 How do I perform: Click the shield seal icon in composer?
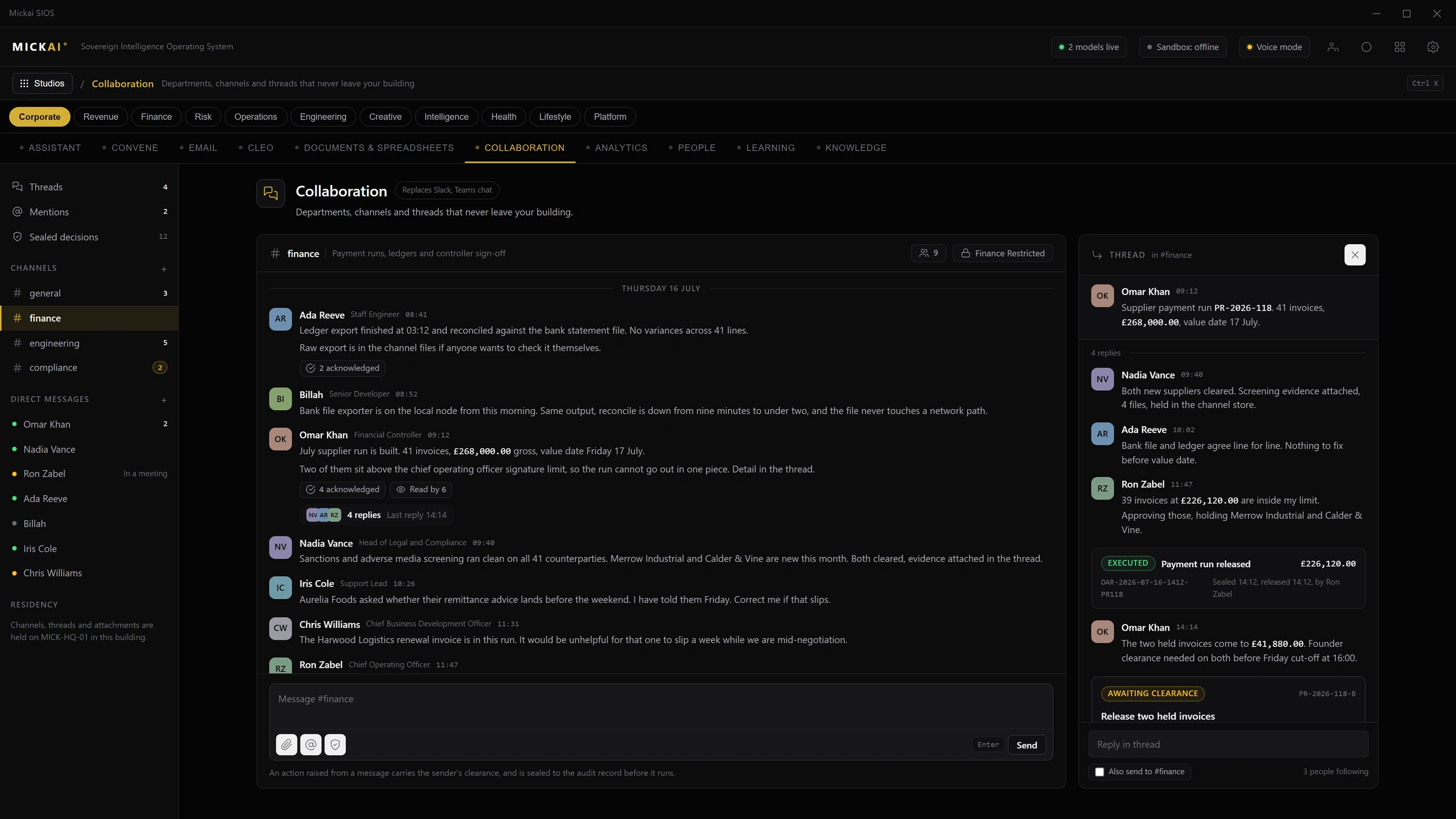point(335,744)
